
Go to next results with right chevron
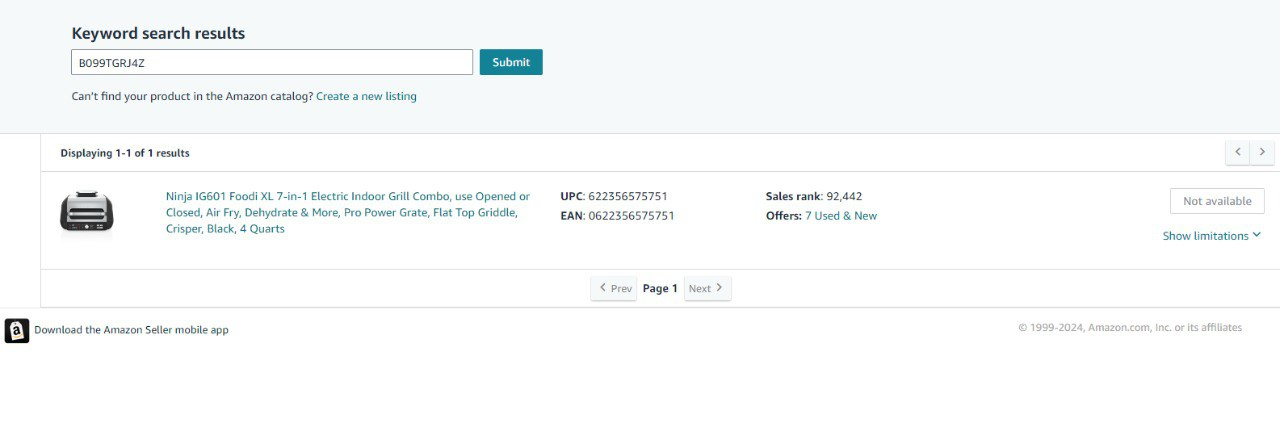pyautogui.click(x=1262, y=152)
